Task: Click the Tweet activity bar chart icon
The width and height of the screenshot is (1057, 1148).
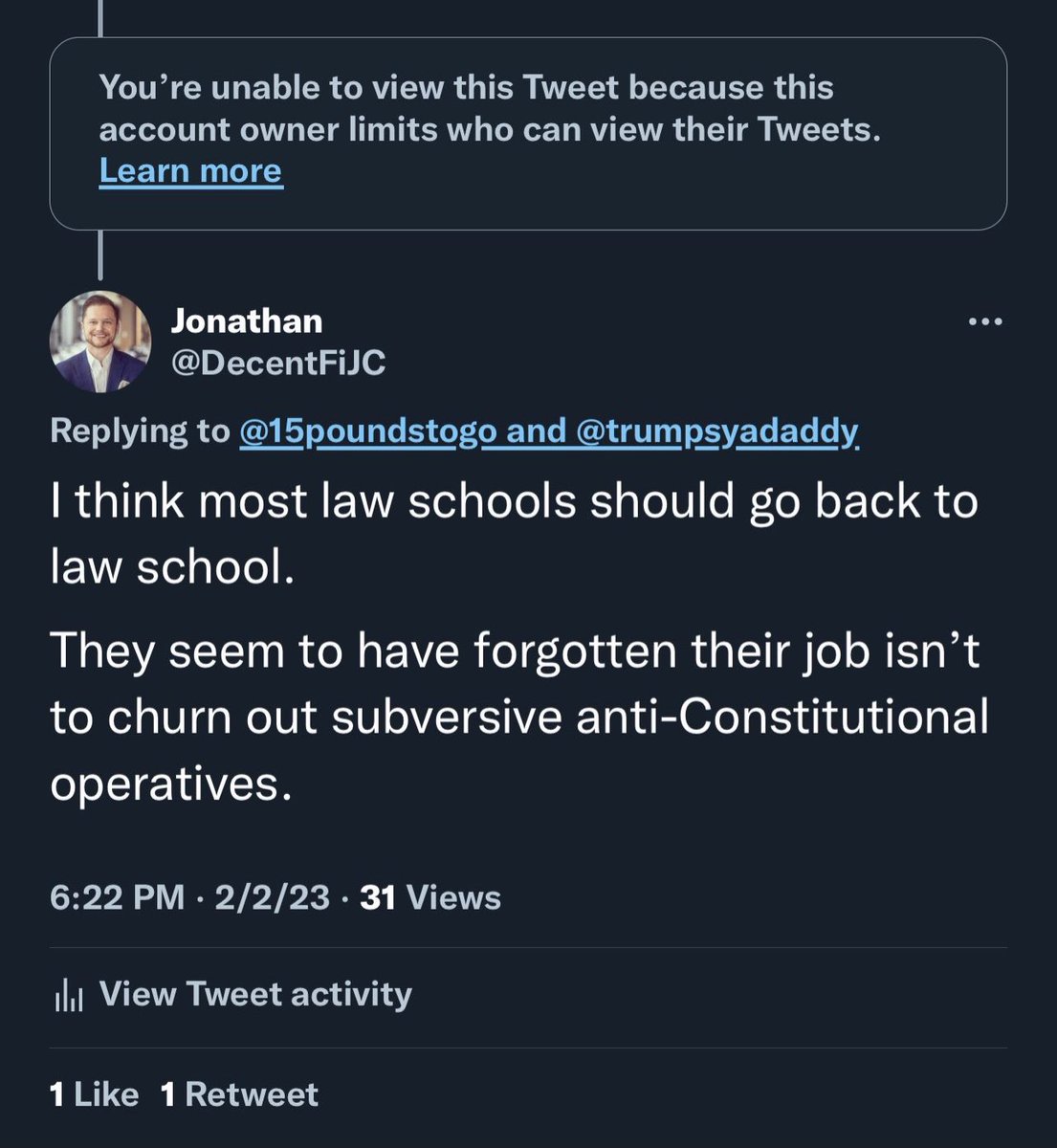Action: point(68,996)
